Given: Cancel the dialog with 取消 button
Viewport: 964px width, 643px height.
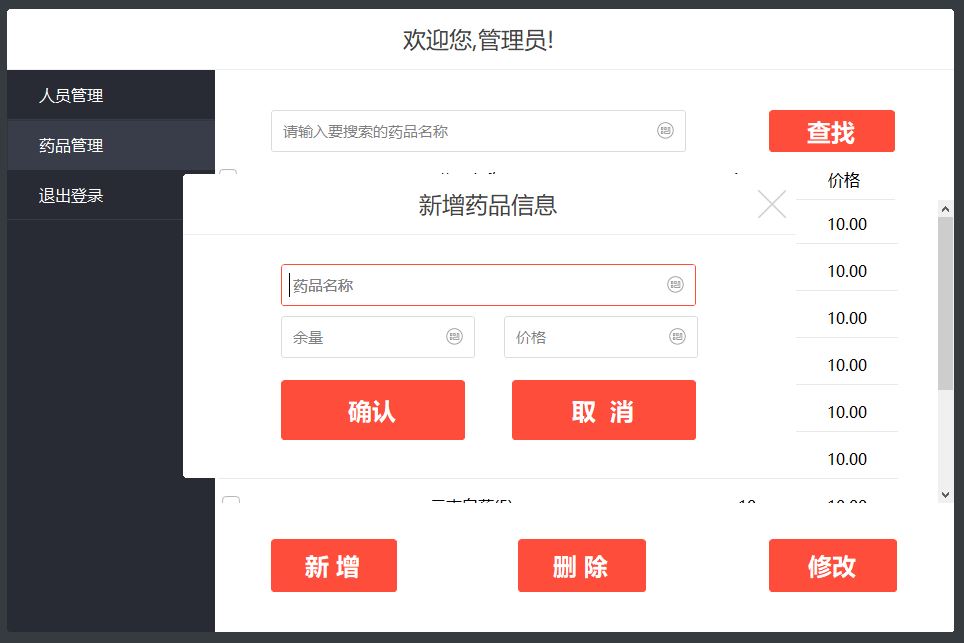Looking at the screenshot, I should [604, 410].
